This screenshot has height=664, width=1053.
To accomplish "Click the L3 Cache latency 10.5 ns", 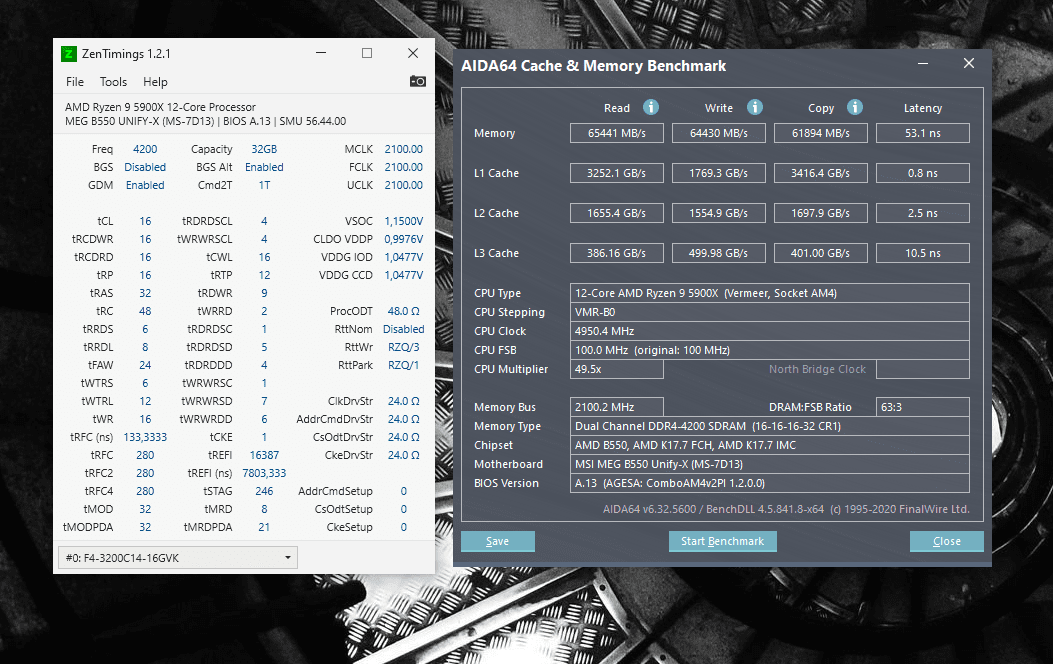I will point(923,253).
